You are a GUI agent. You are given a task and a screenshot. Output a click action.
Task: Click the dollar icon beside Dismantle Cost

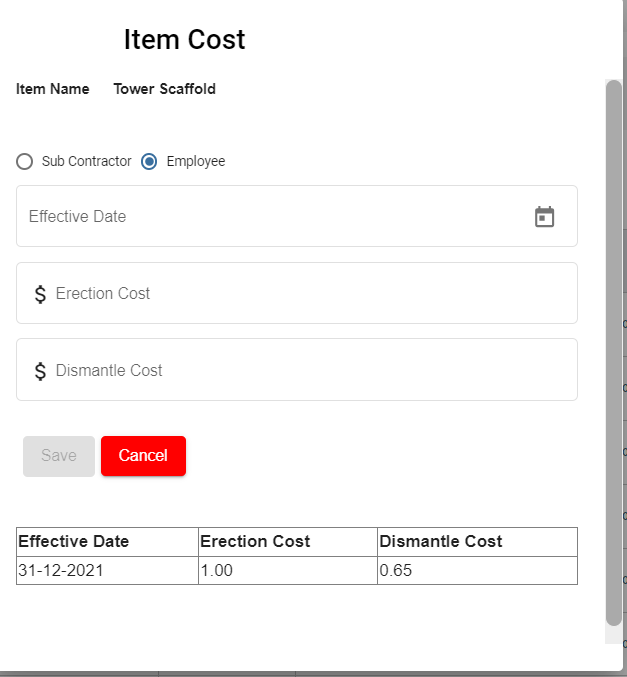click(x=40, y=371)
